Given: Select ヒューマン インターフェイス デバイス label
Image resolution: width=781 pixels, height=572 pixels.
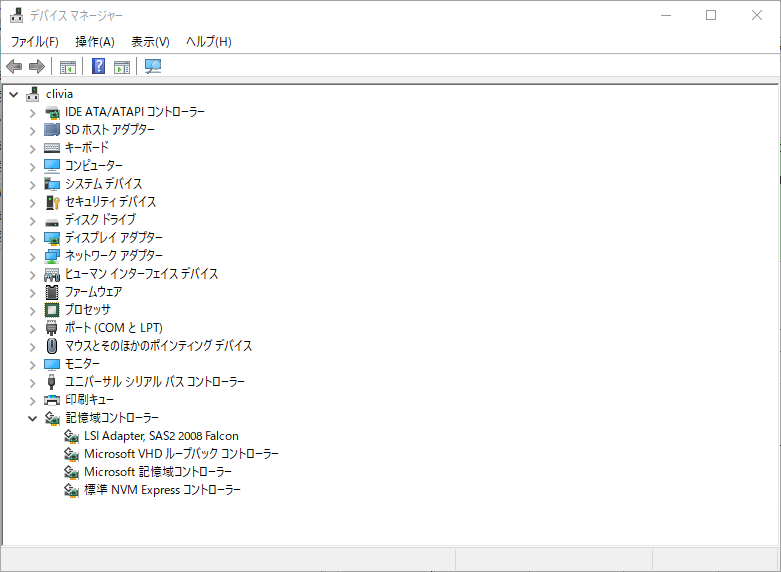Looking at the screenshot, I should coord(141,274).
